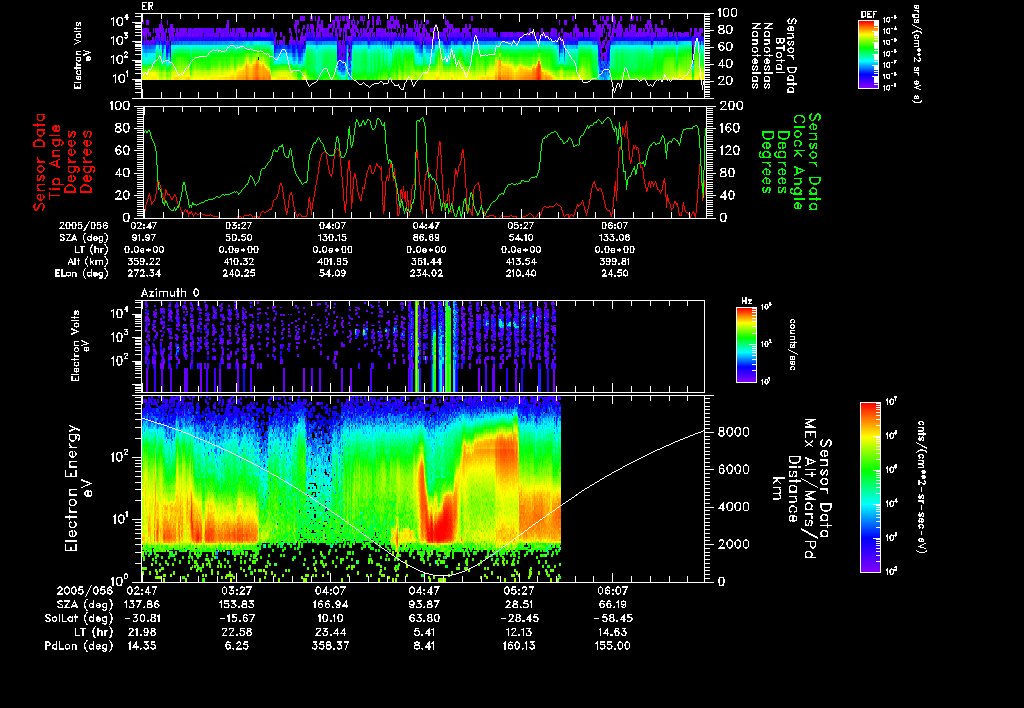The image size is (1024, 708).
Task: Click the 'PdLon (deg)' row label
Action: [78, 645]
